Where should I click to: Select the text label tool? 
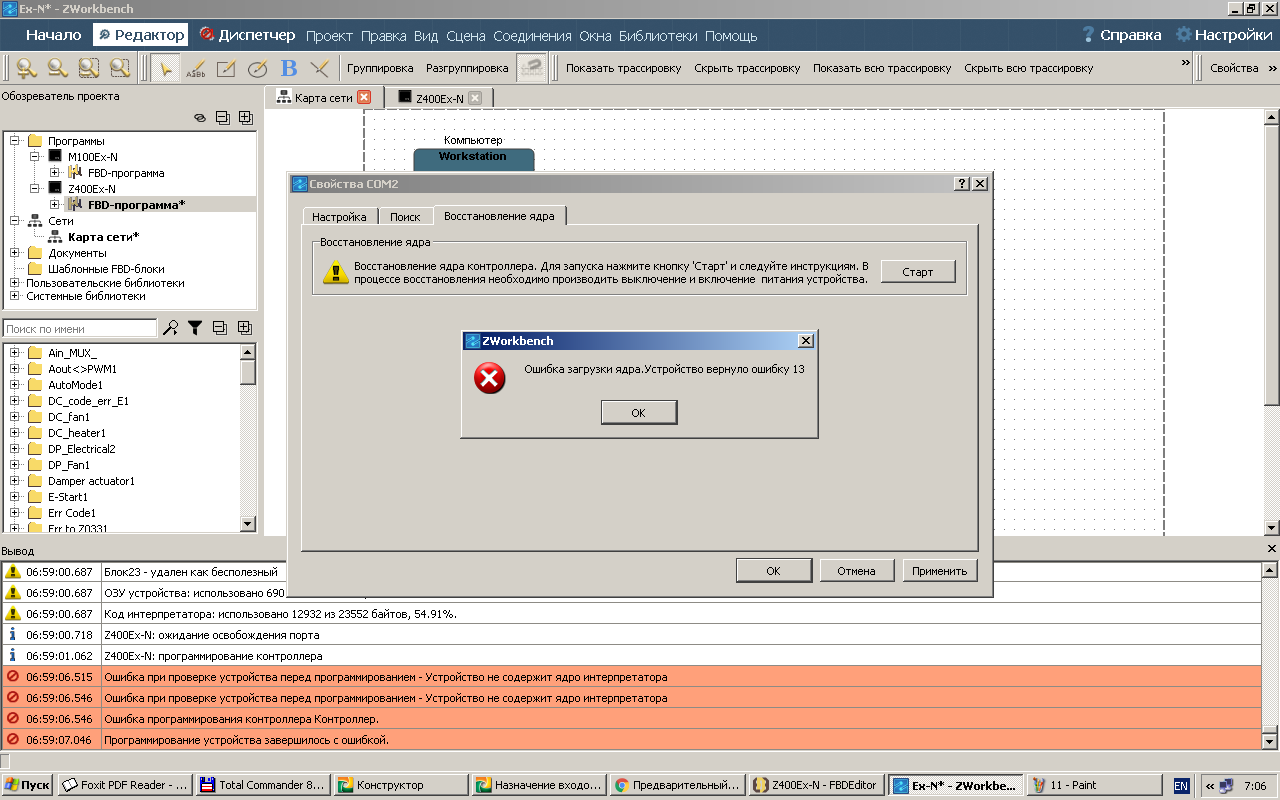(196, 68)
